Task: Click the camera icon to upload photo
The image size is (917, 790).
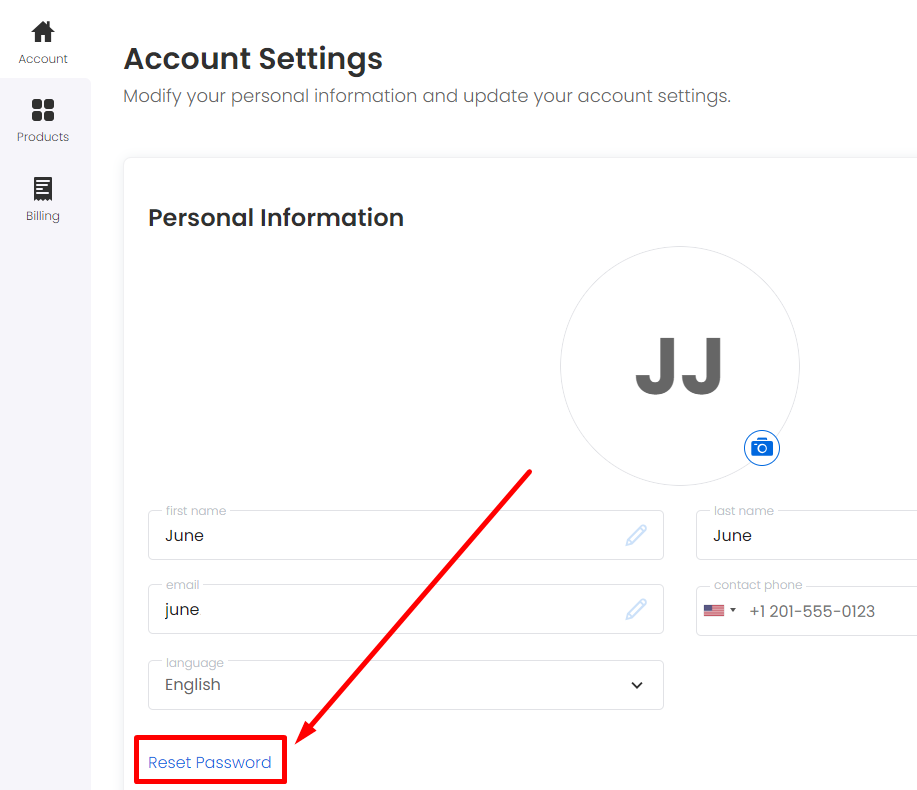Action: [x=761, y=448]
